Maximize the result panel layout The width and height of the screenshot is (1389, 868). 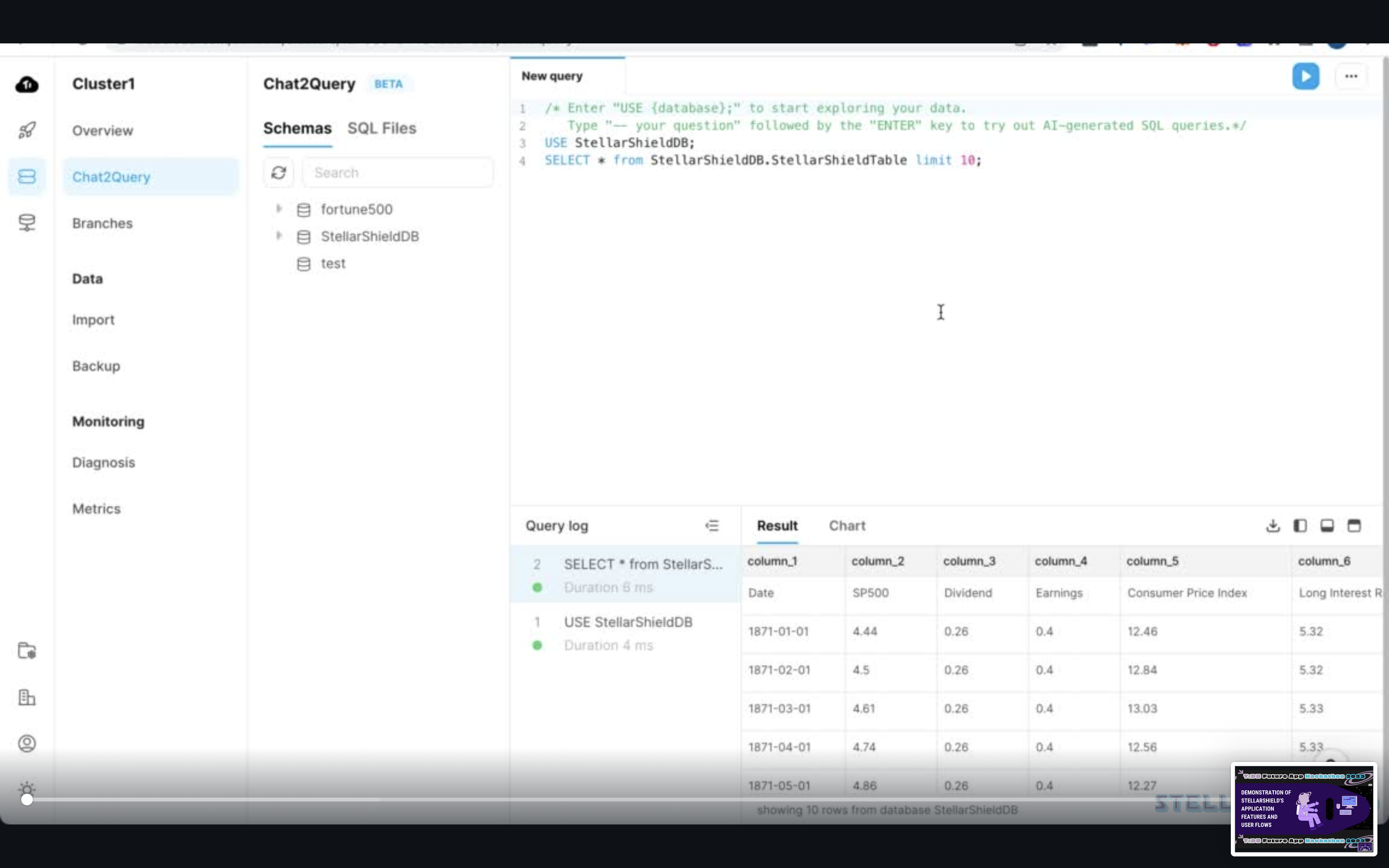[x=1354, y=526]
